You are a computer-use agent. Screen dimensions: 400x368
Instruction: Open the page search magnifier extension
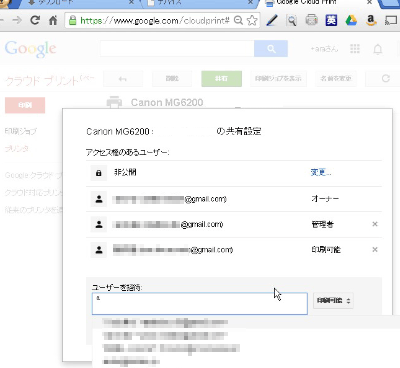292,21
